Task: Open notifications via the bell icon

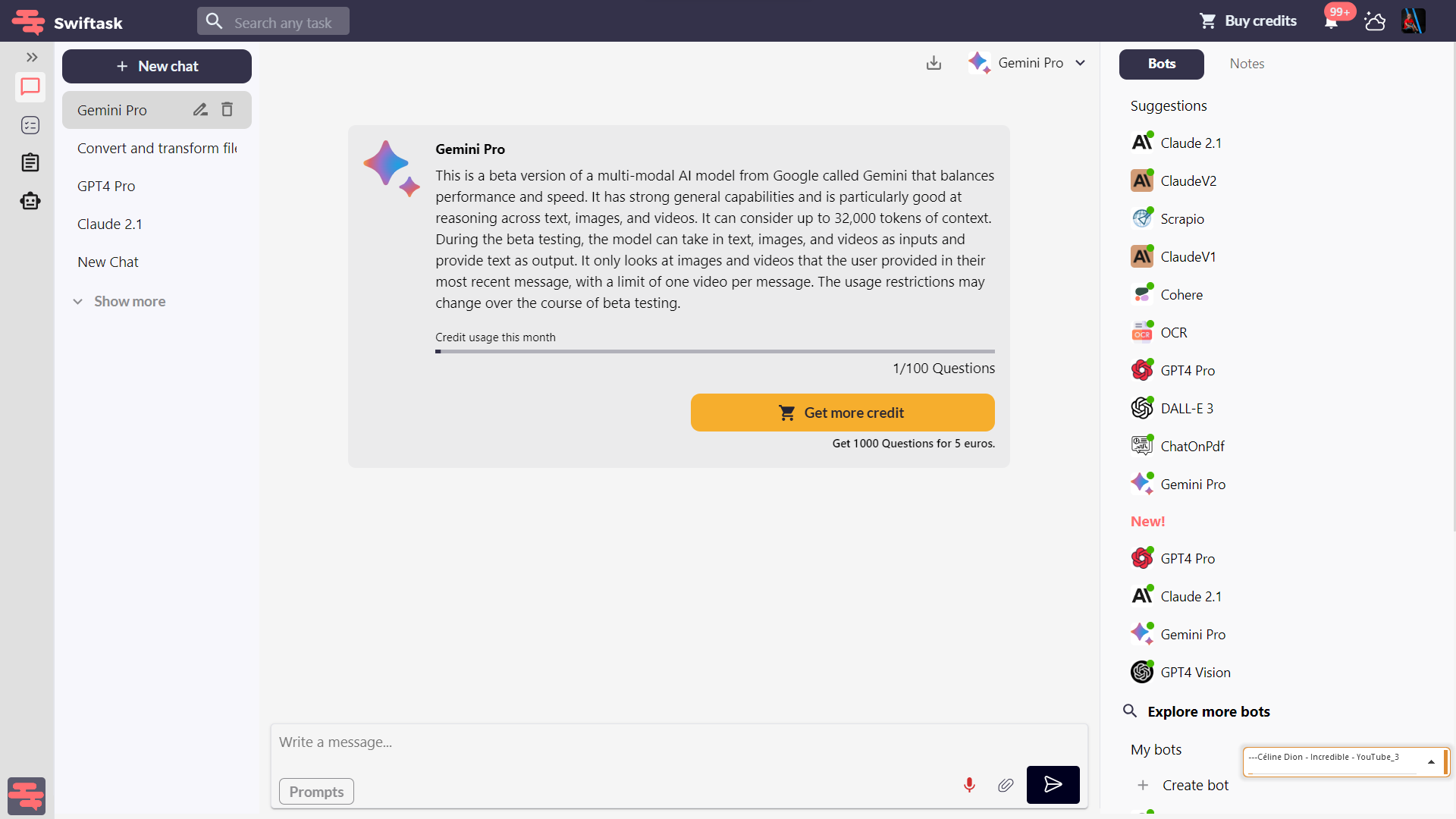Action: click(x=1329, y=23)
